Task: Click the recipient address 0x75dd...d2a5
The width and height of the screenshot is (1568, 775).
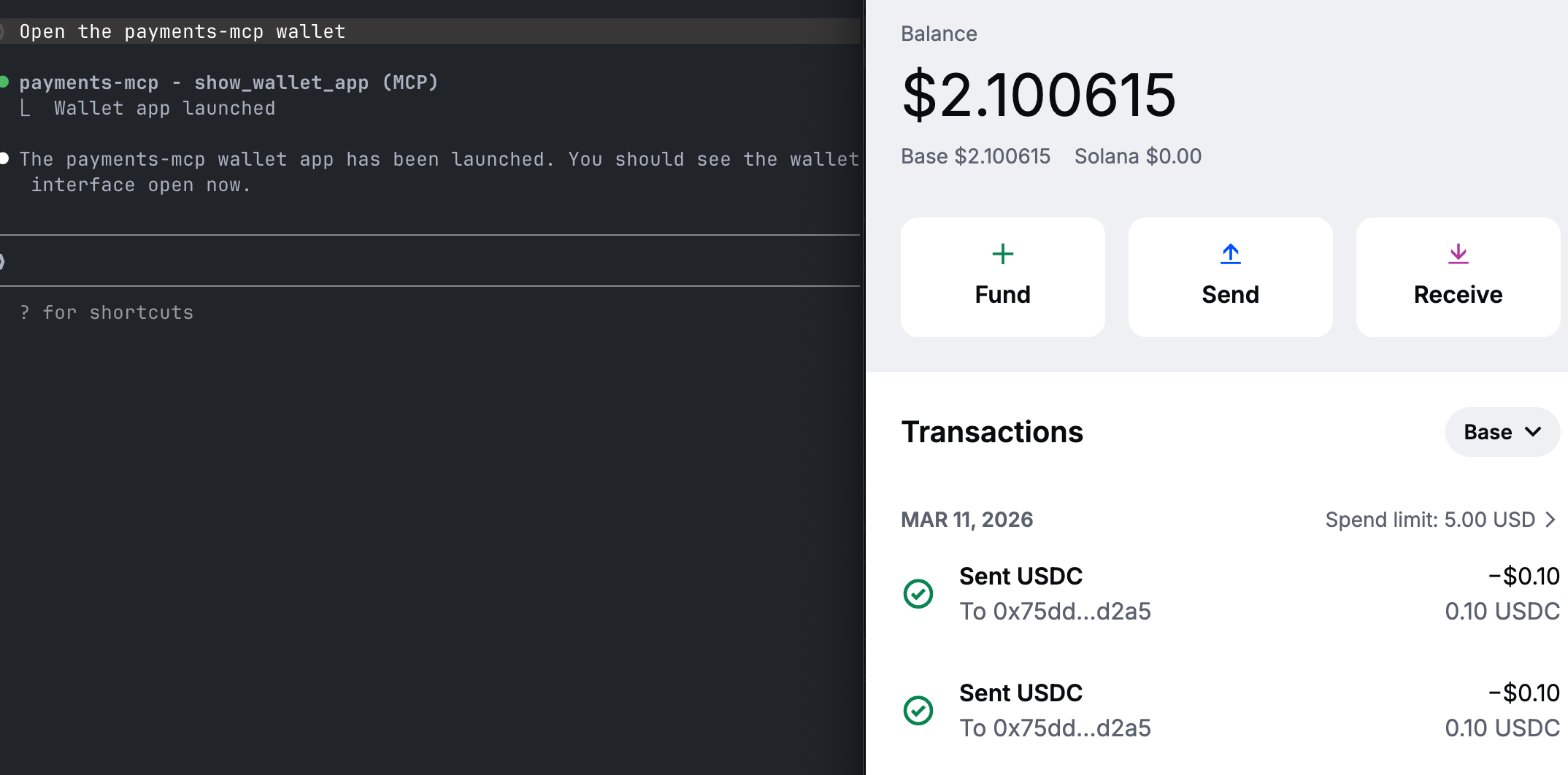Action: [x=1056, y=612]
